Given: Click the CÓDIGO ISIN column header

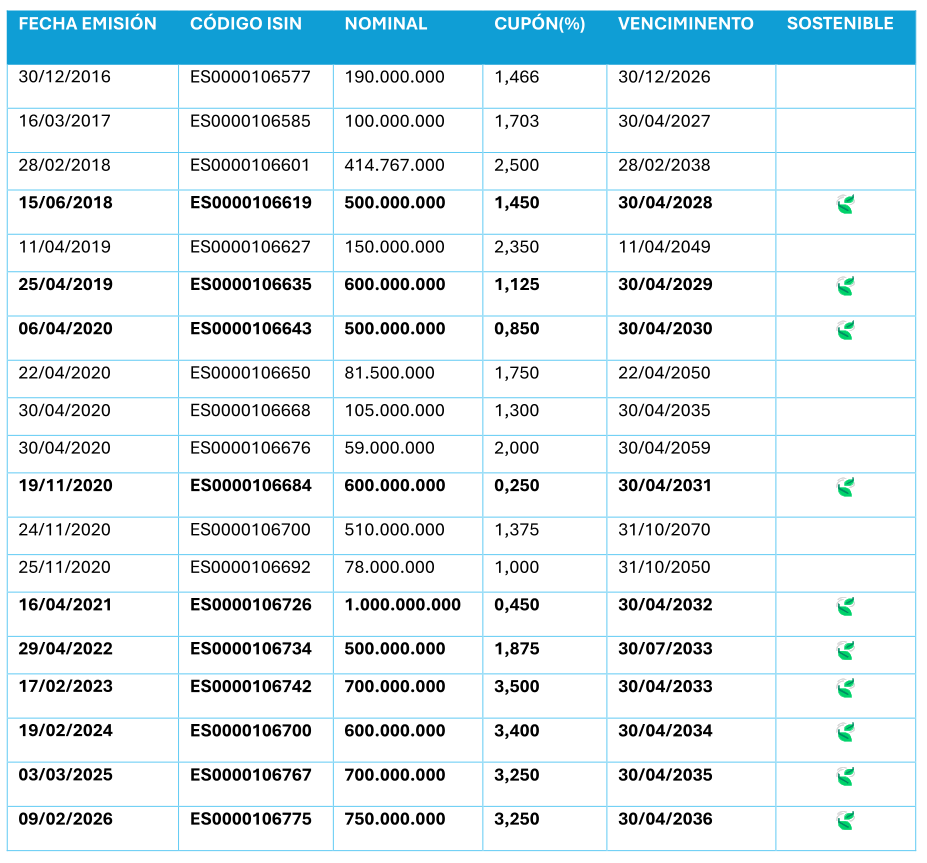Looking at the screenshot, I should (x=246, y=24).
